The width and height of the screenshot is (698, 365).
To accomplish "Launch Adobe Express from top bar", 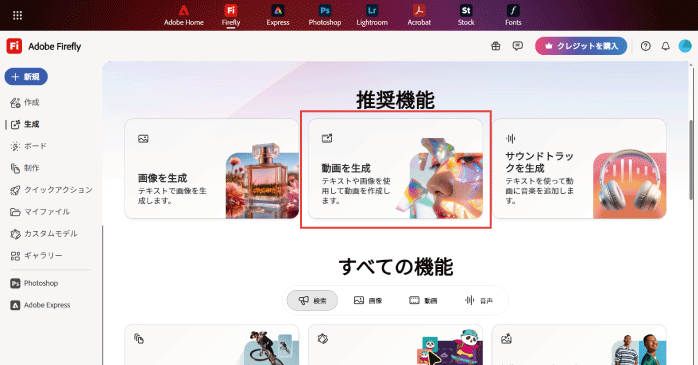I will point(278,16).
